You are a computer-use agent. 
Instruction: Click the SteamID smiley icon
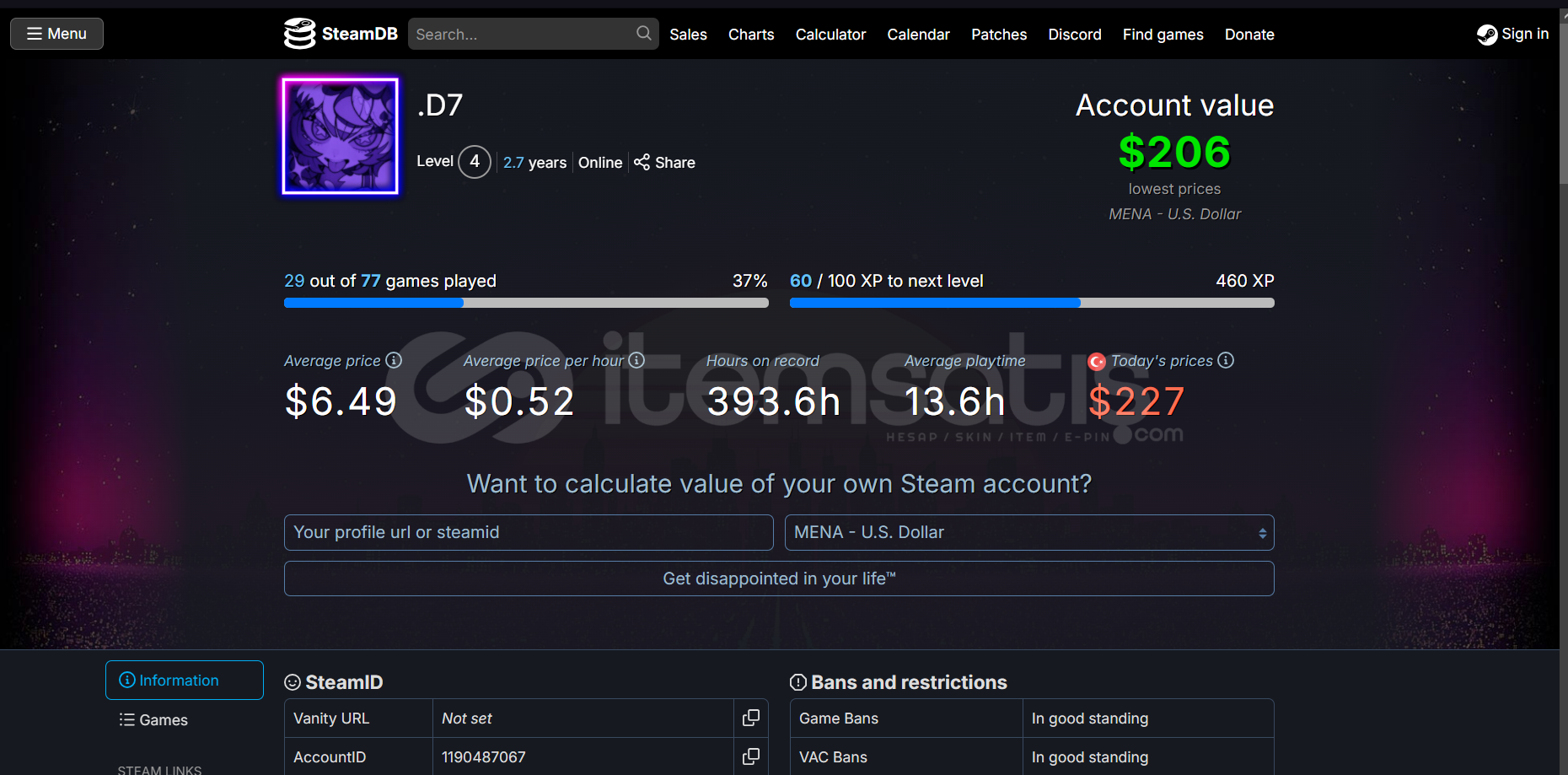[293, 682]
